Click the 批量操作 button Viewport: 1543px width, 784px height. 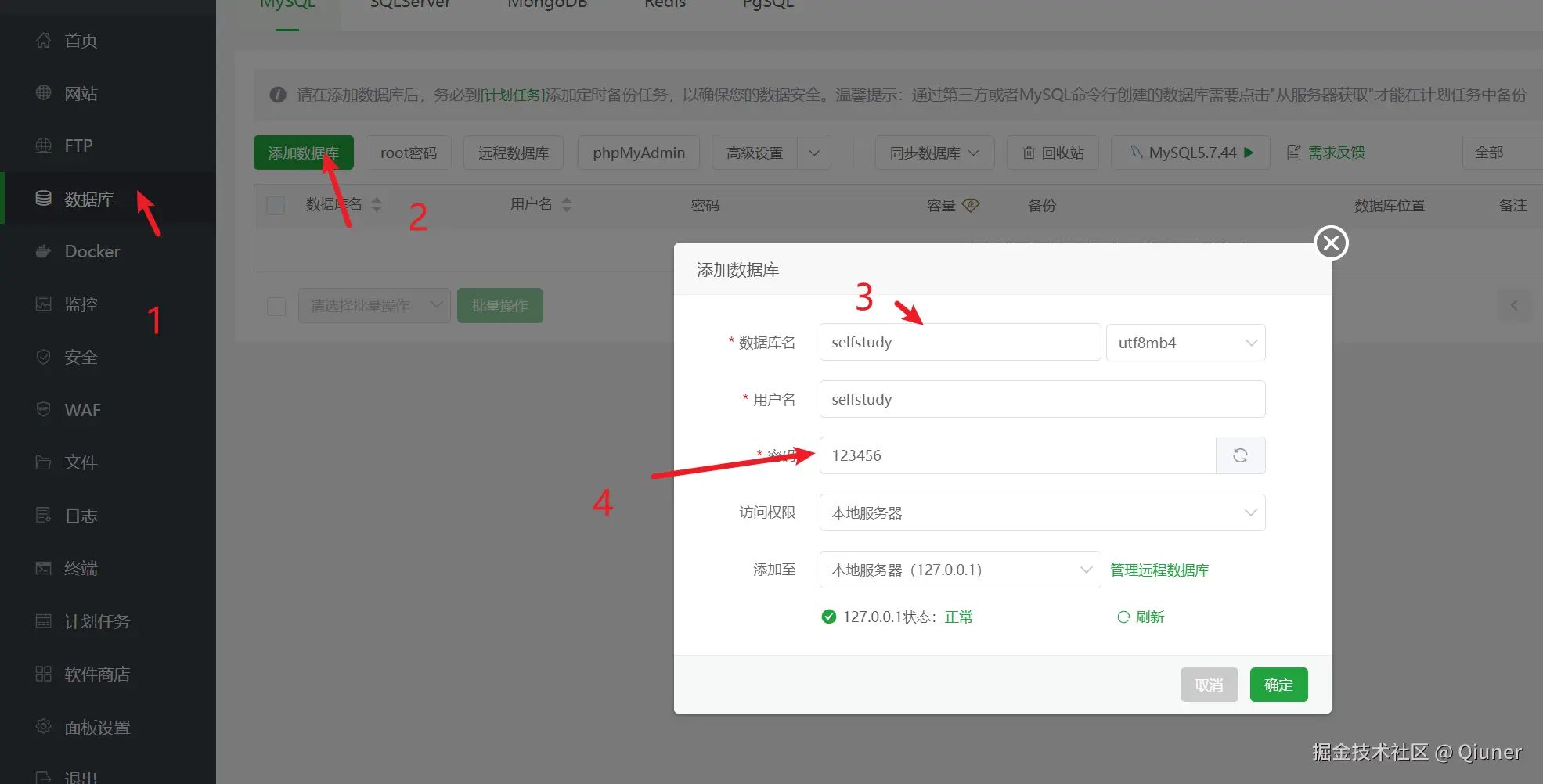coord(499,306)
